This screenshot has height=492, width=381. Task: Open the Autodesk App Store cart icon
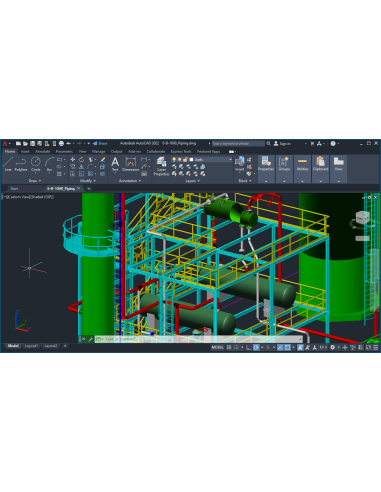click(x=312, y=144)
